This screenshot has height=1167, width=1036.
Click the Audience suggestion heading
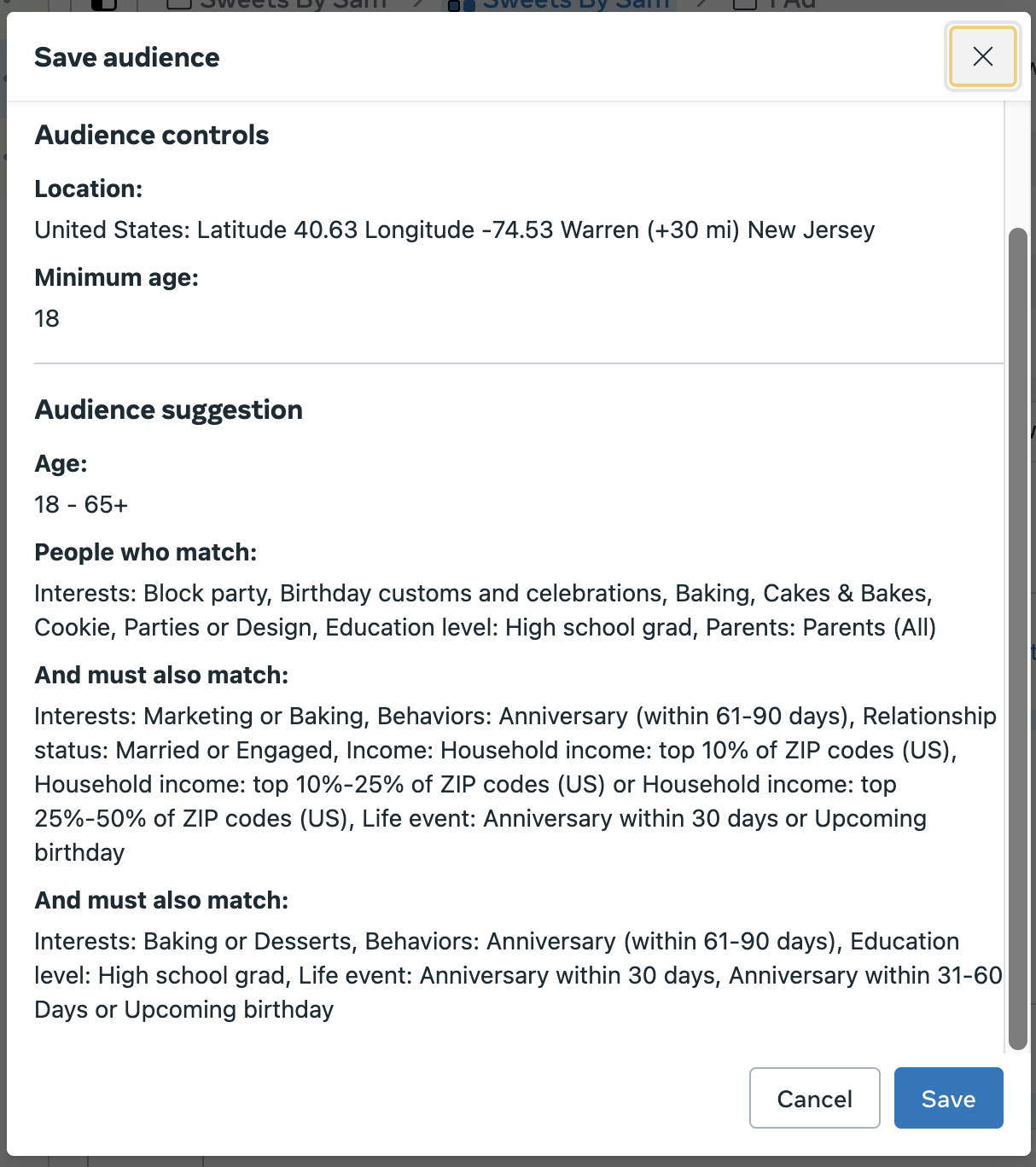point(168,409)
